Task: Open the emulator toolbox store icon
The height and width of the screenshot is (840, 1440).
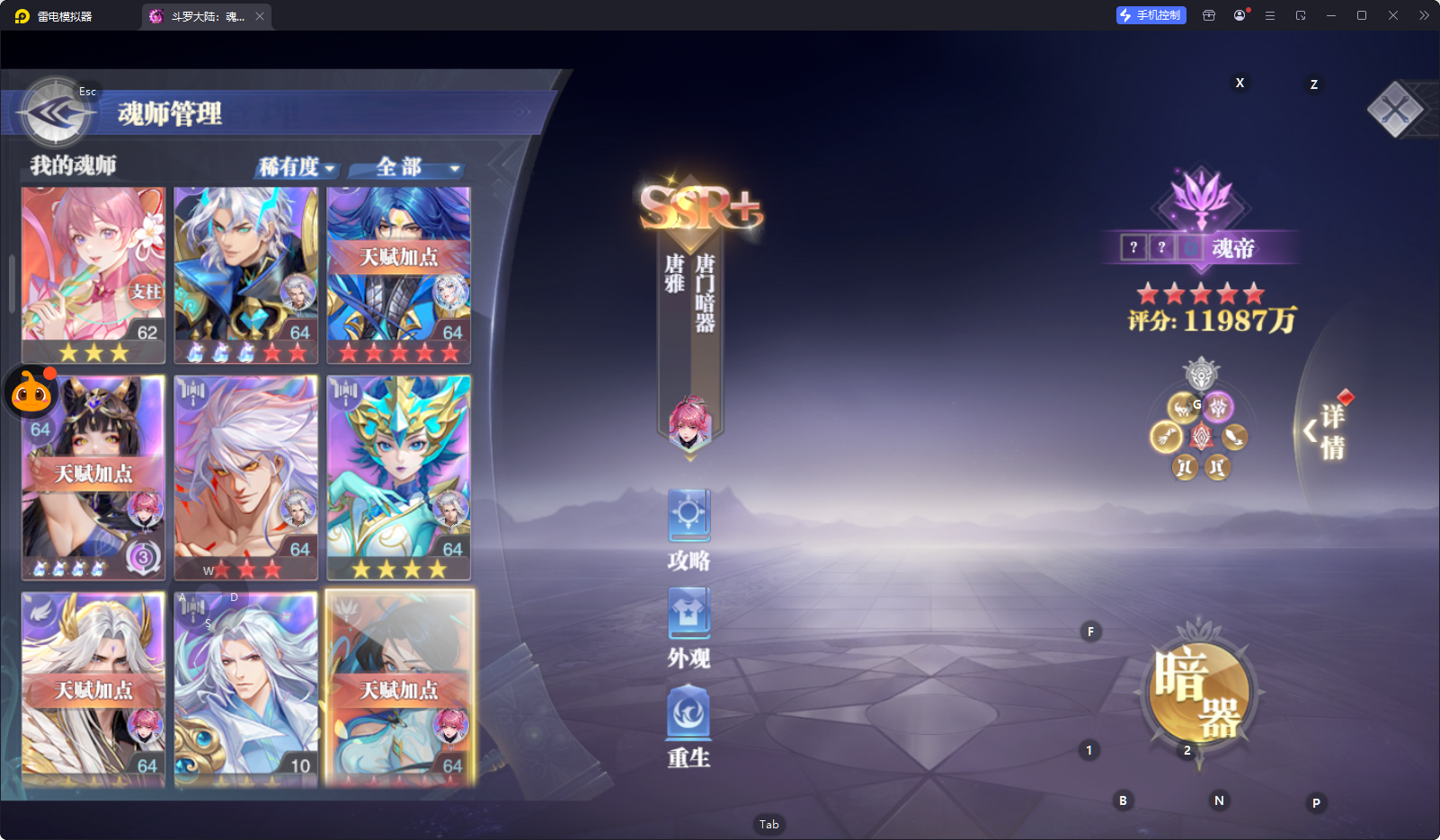Action: click(1209, 15)
